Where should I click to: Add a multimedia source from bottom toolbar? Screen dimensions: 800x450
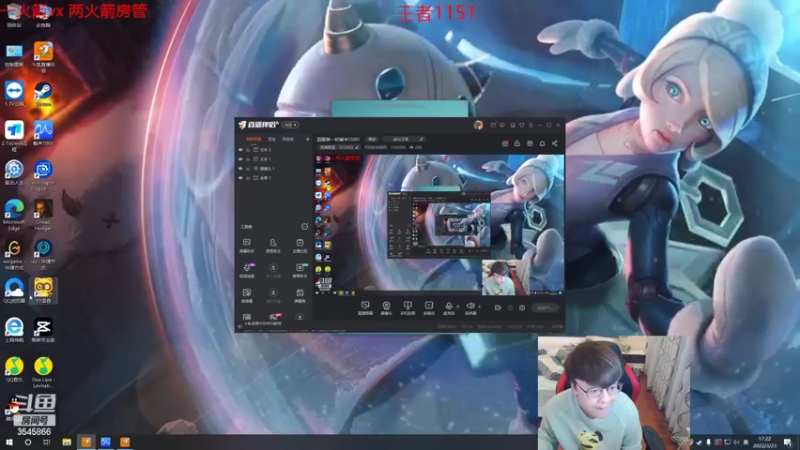click(x=429, y=308)
